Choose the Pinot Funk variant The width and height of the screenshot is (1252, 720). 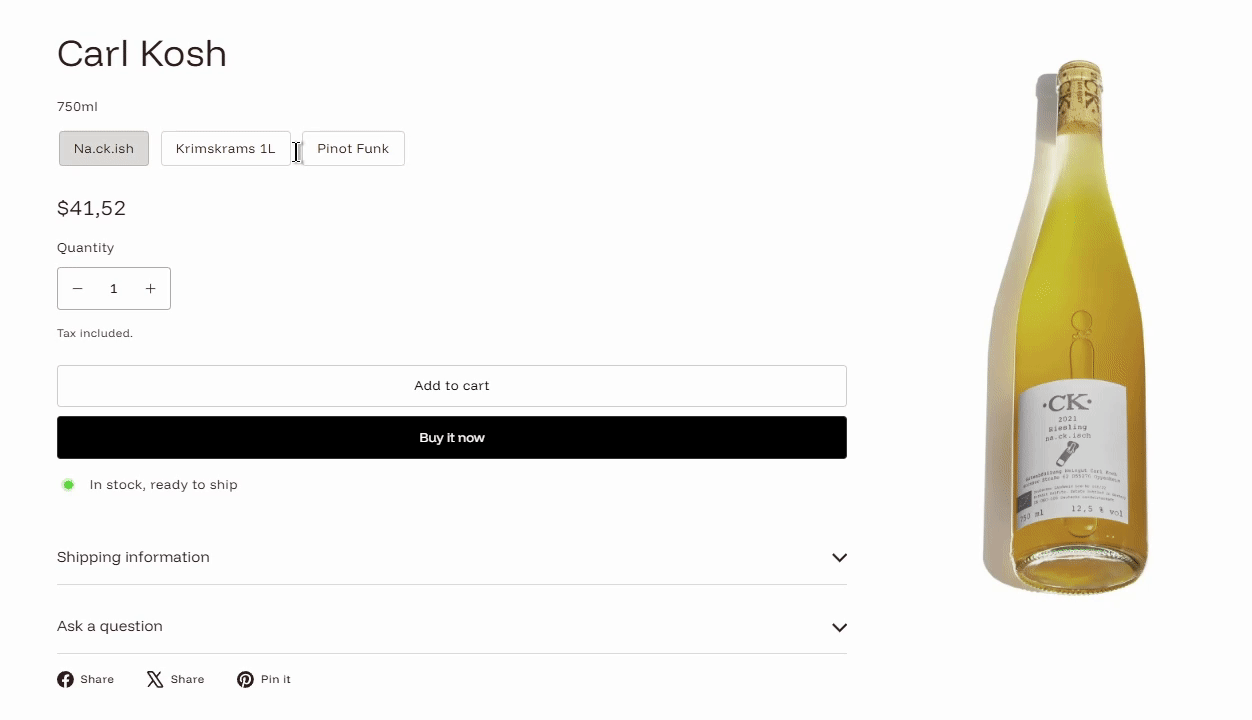[x=353, y=149]
